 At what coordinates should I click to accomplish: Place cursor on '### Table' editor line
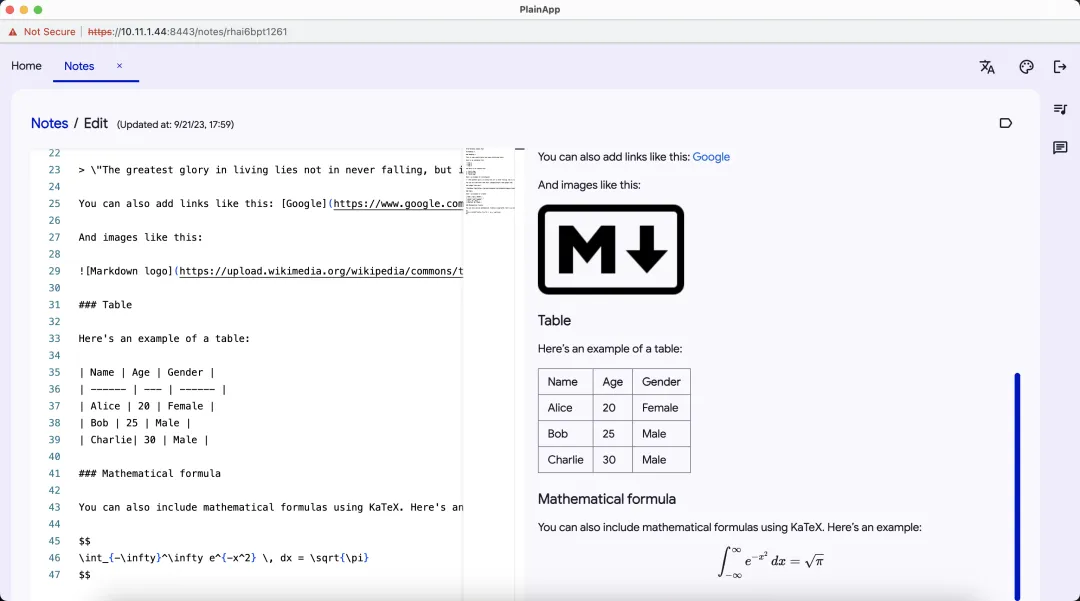coord(105,305)
